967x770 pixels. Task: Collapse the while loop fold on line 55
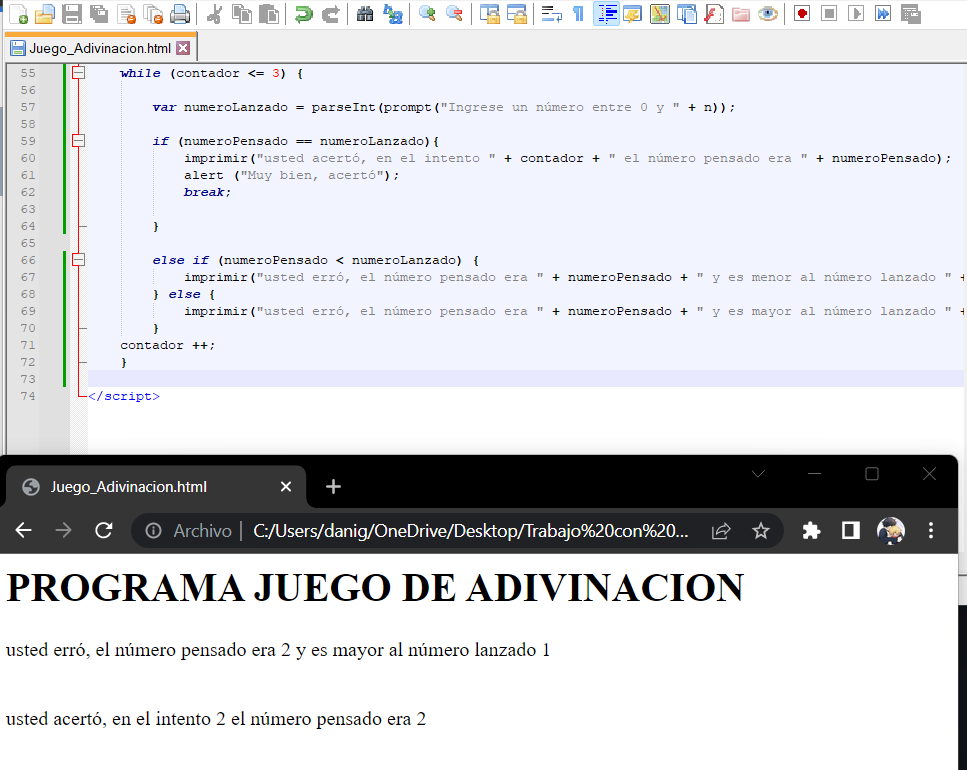pyautogui.click(x=78, y=73)
